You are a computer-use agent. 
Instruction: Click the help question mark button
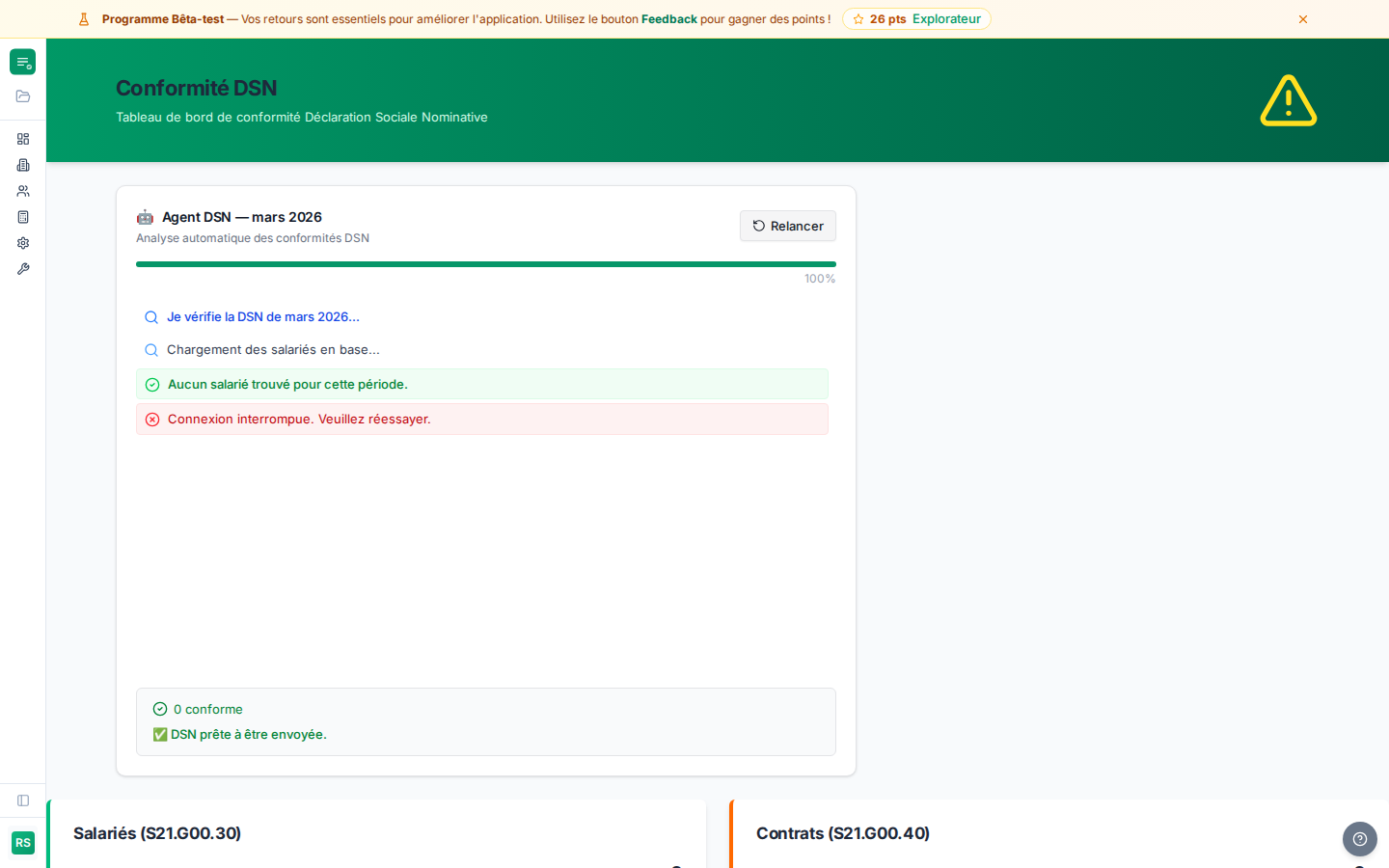coord(1359,839)
